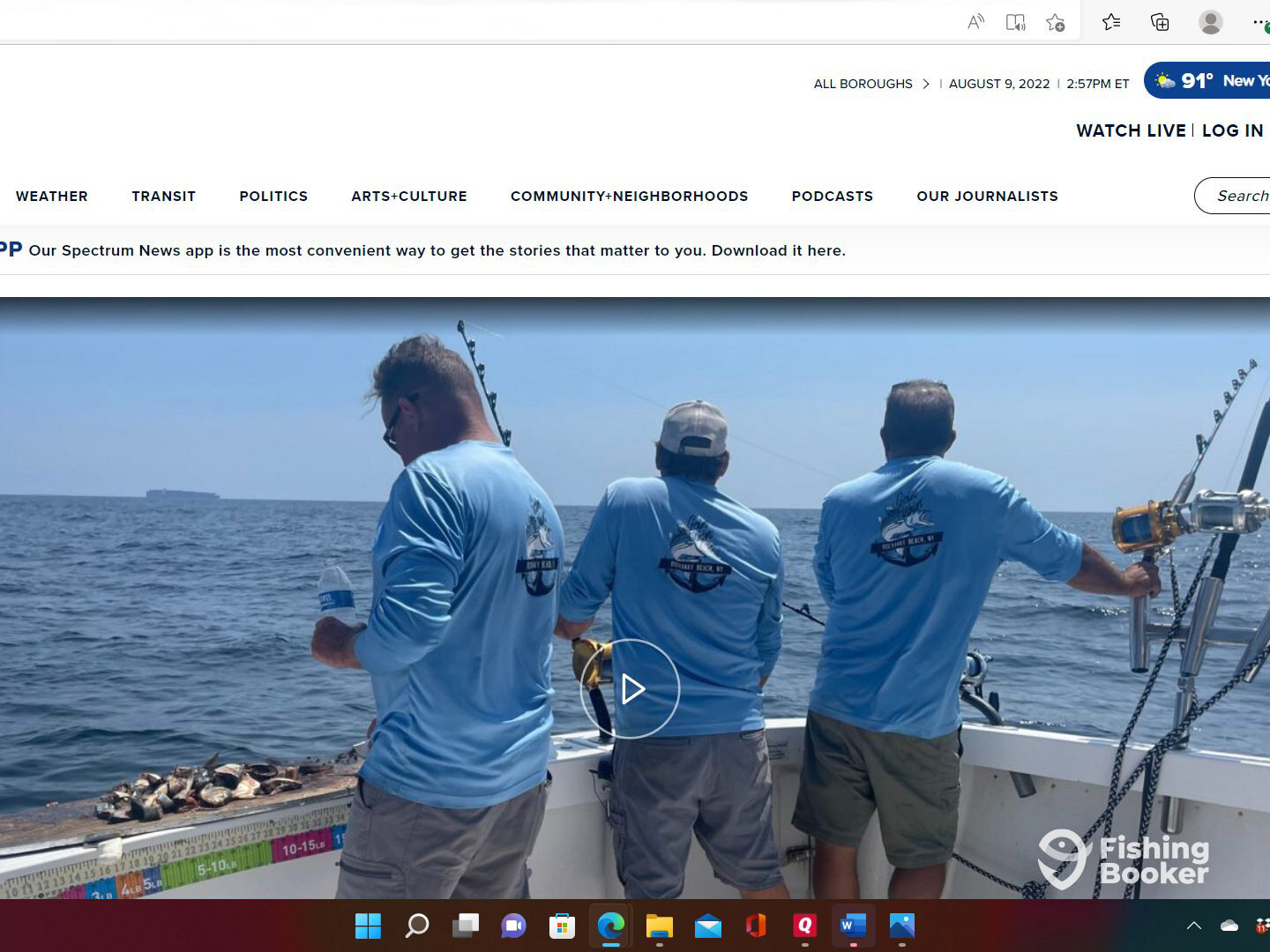Open the Politics menu item
Viewport: 1270px width, 952px height.
[x=273, y=196]
